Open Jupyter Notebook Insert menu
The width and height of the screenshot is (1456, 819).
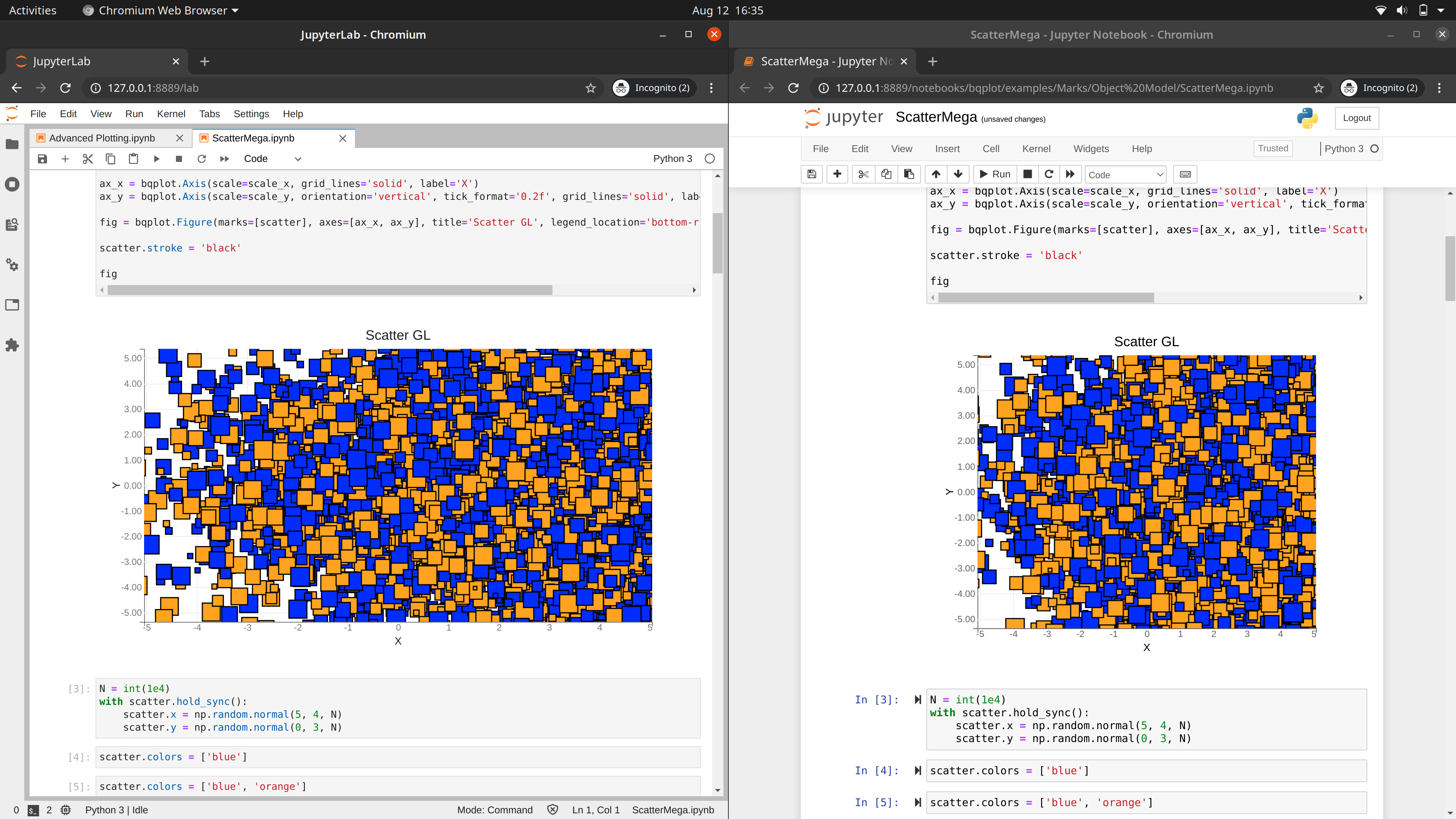pyautogui.click(x=947, y=149)
